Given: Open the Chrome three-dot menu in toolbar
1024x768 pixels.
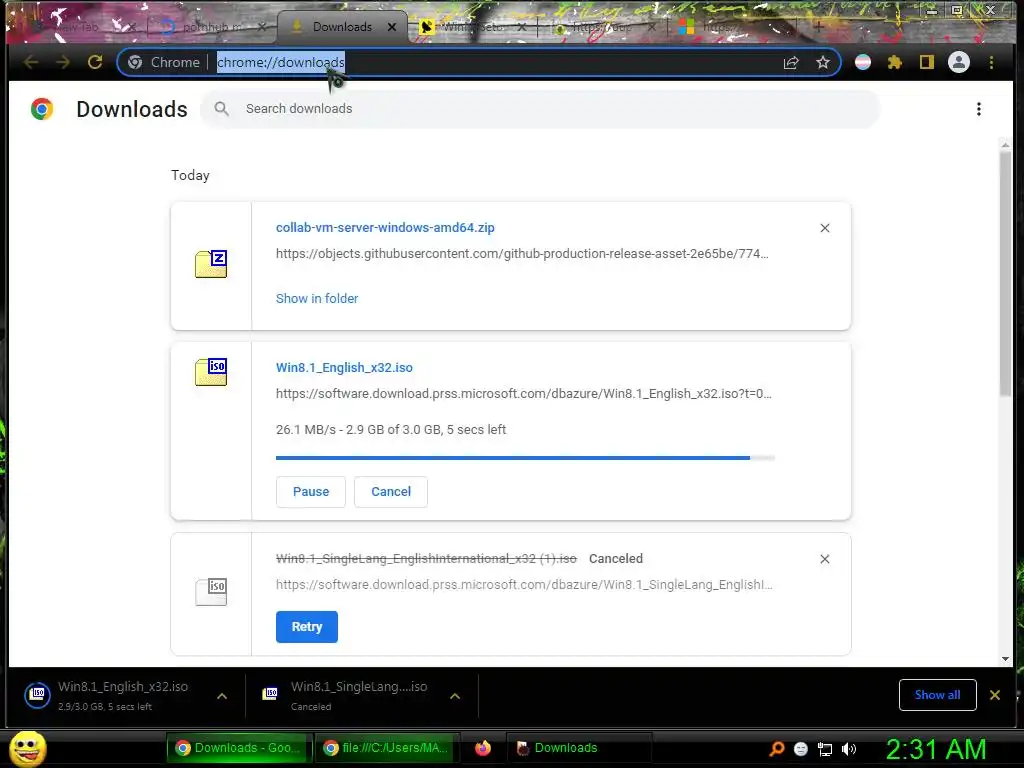Looking at the screenshot, I should [x=991, y=62].
